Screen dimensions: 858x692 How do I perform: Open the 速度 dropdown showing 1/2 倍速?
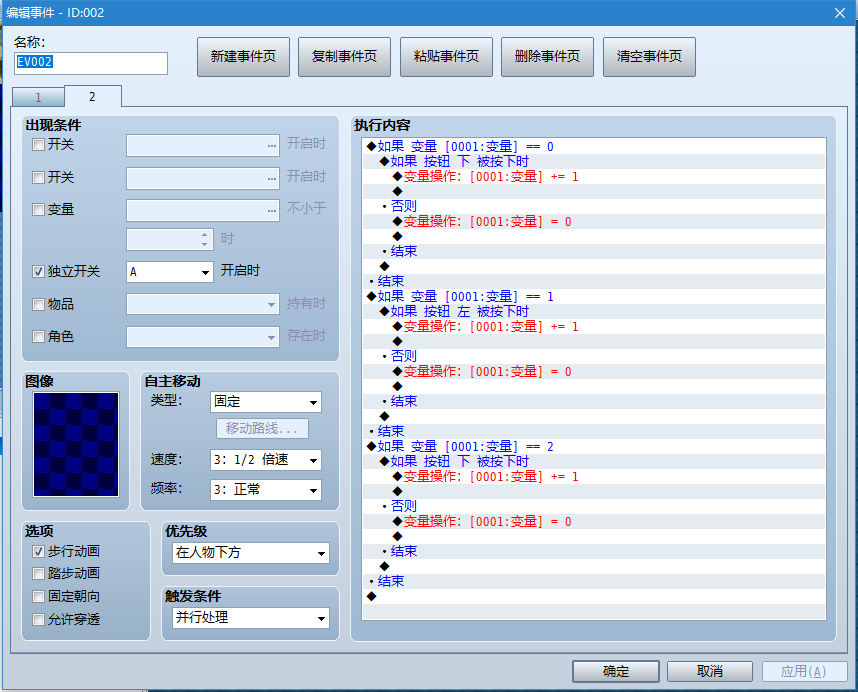click(x=266, y=460)
